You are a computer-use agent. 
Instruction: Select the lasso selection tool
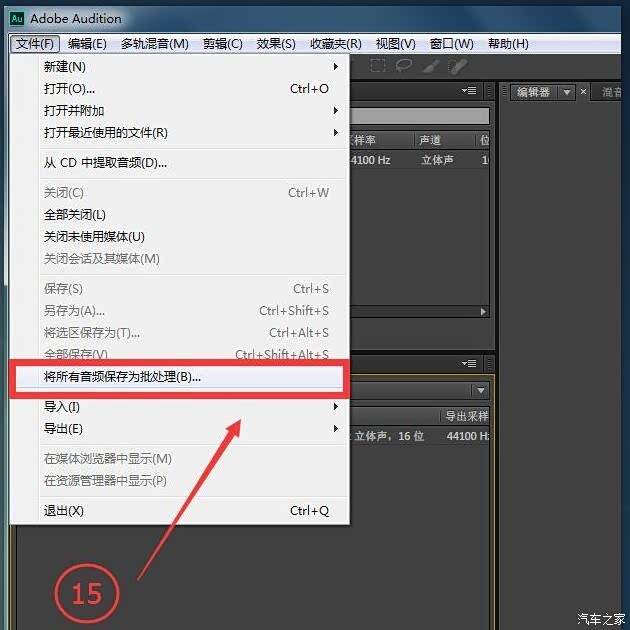click(404, 65)
